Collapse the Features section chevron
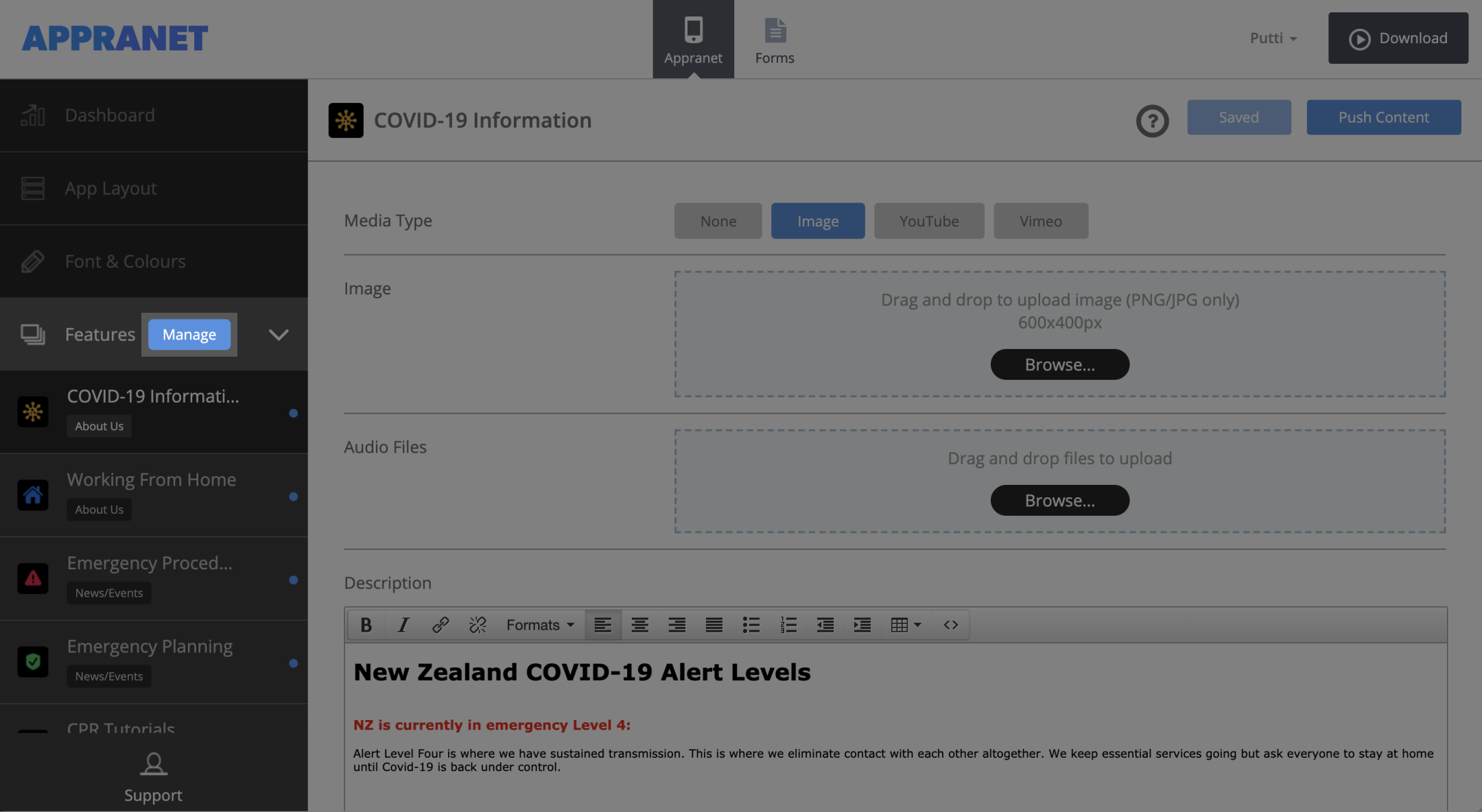 [278, 335]
